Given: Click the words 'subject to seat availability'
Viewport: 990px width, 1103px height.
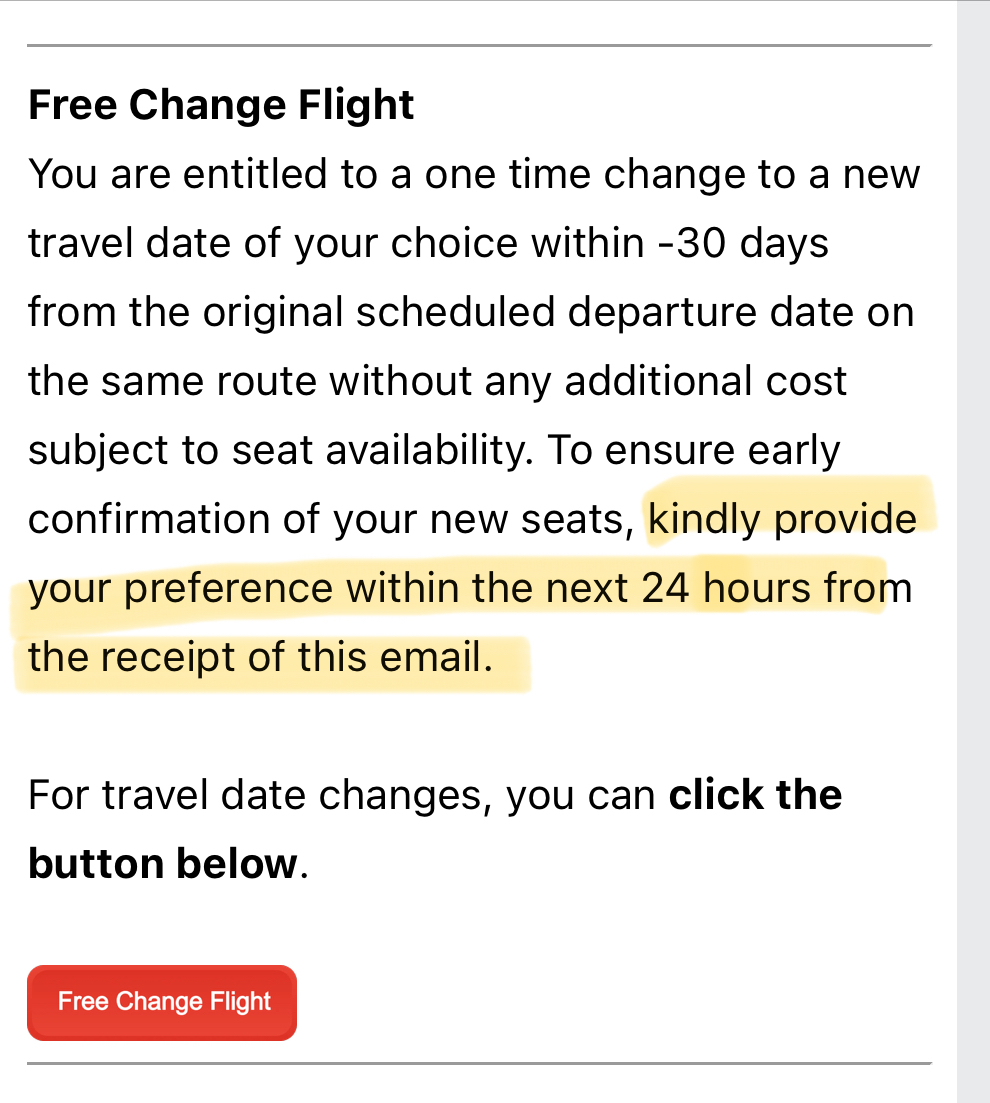Looking at the screenshot, I should pos(281,451).
